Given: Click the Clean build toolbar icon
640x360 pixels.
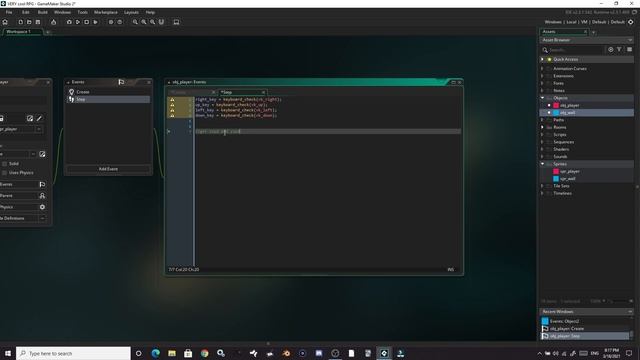Looking at the screenshot, I should click(96, 22).
